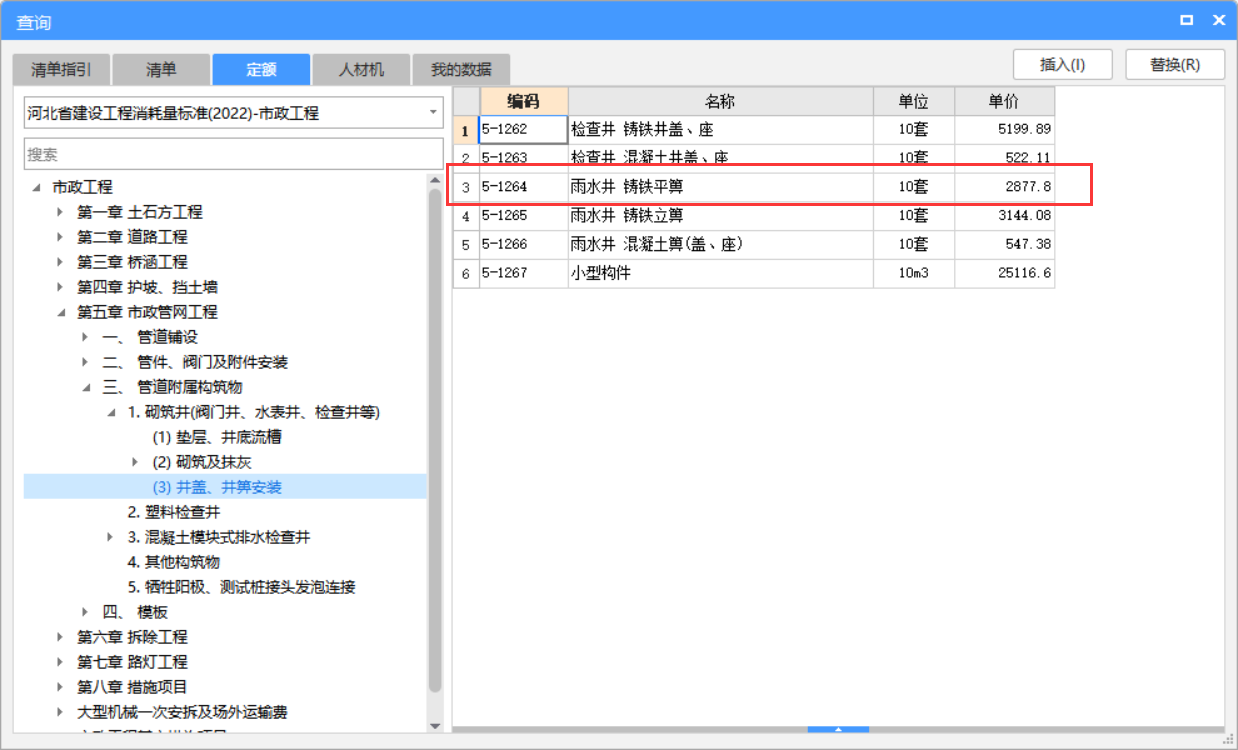This screenshot has width=1238, height=750.
Task: Expand 一、管道铺设 node
Action: click(x=85, y=337)
